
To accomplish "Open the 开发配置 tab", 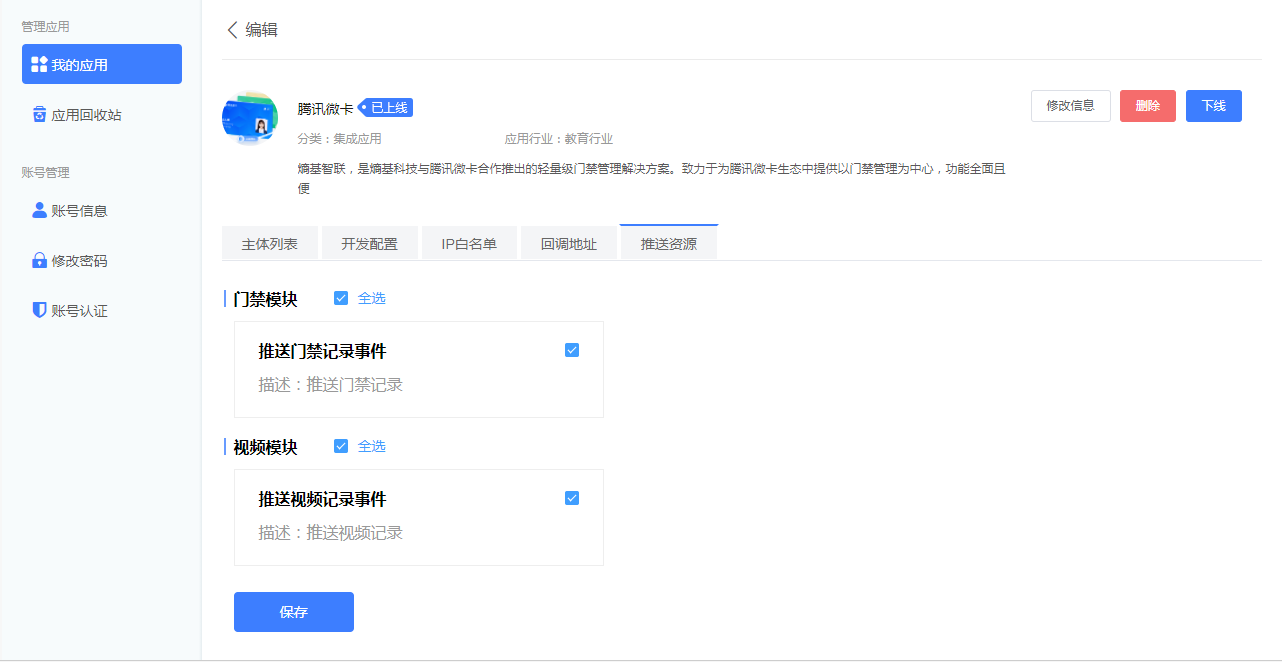I will click(x=369, y=242).
